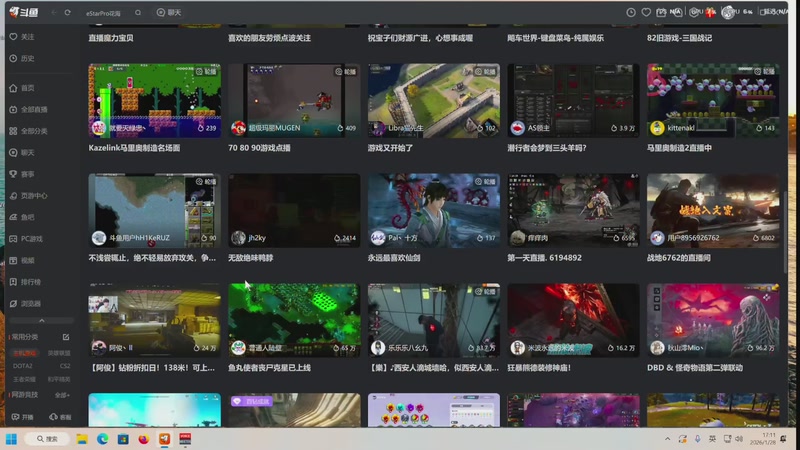Open the 70 80 90游戏点播 stream title

tap(259, 148)
